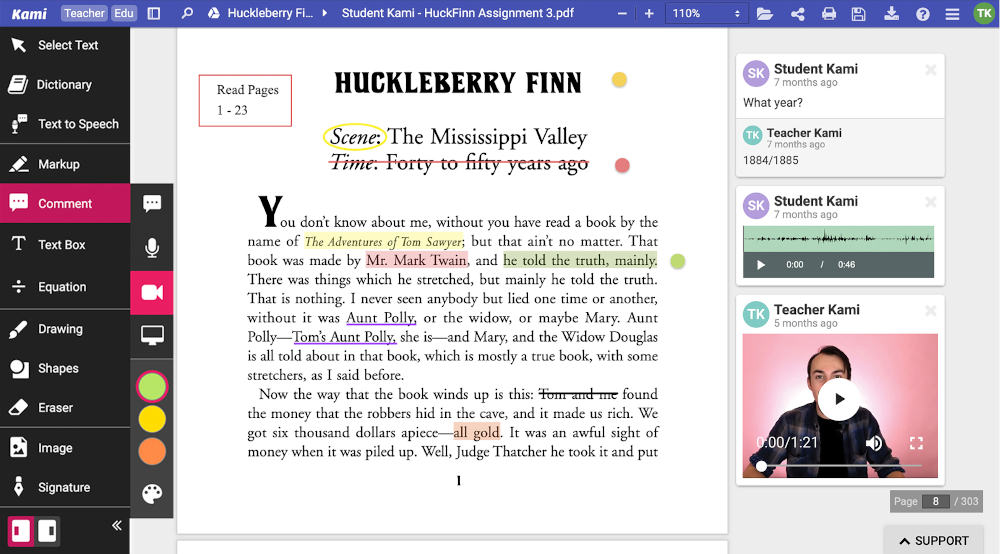This screenshot has width=1000, height=554.
Task: Open file with the folder icon
Action: [x=765, y=13]
